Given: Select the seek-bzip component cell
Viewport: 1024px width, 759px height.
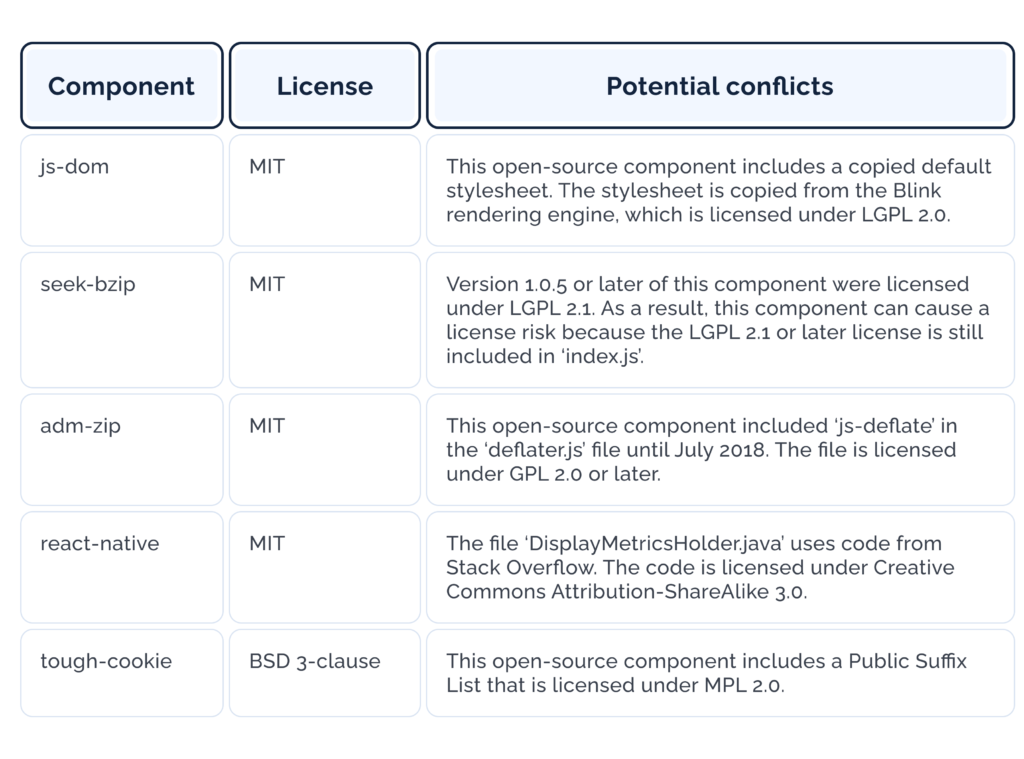Looking at the screenshot, I should coord(121,320).
